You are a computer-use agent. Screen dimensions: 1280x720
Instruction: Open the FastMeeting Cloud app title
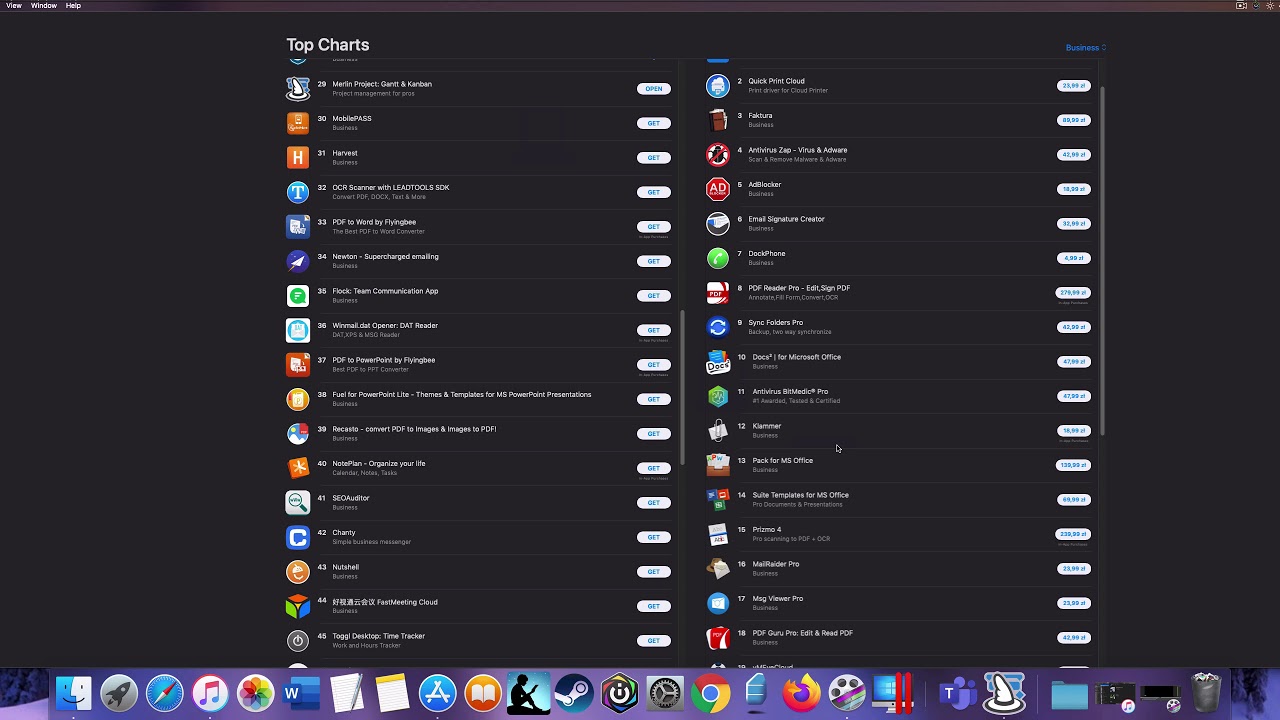click(384, 602)
